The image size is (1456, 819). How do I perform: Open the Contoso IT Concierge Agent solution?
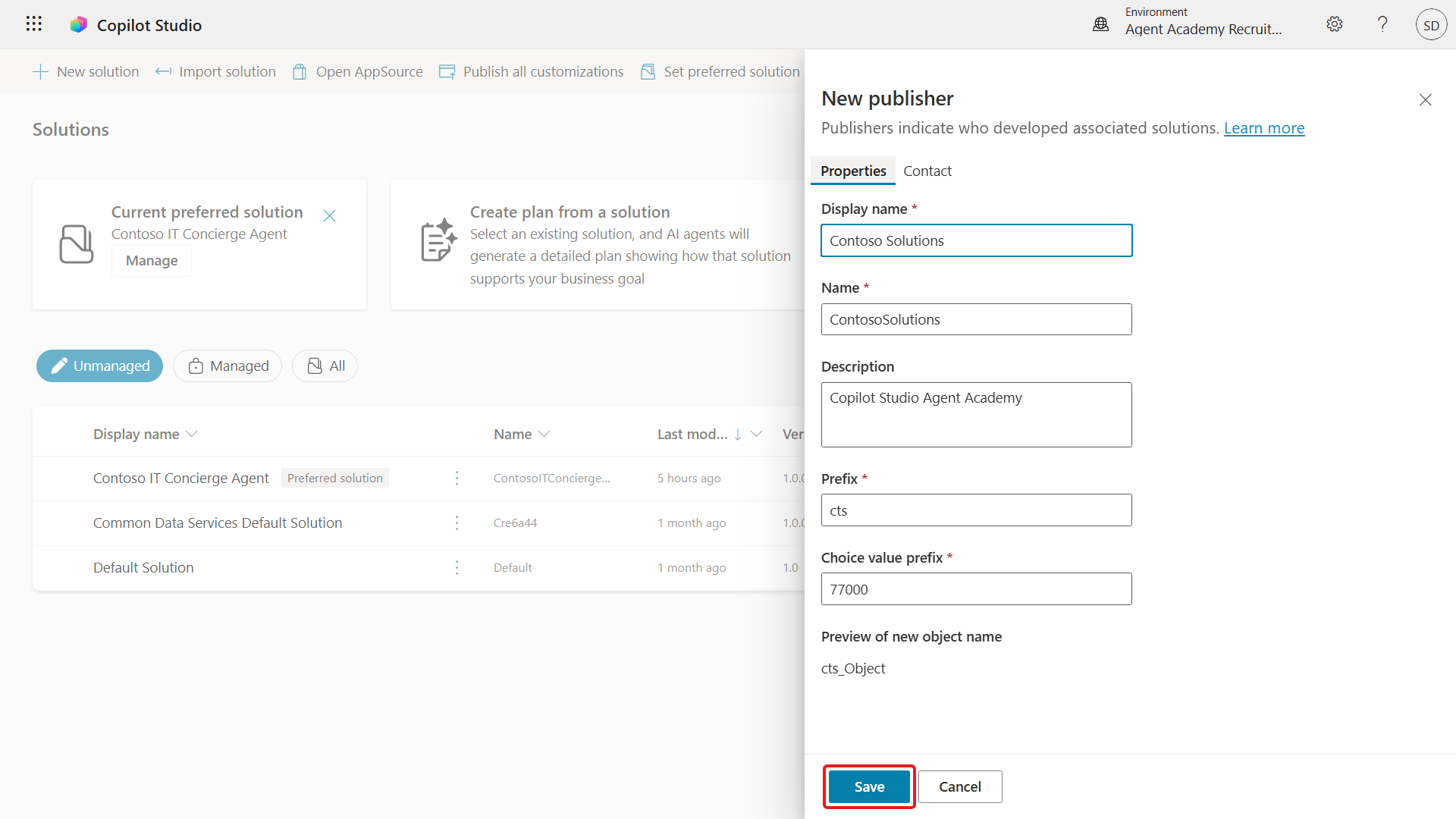tap(181, 478)
